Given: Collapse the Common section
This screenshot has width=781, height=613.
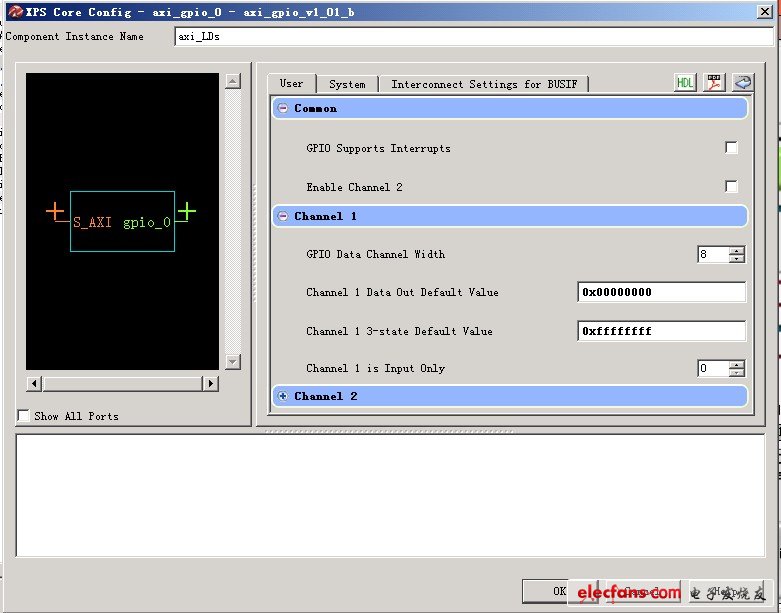Looking at the screenshot, I should [x=283, y=108].
